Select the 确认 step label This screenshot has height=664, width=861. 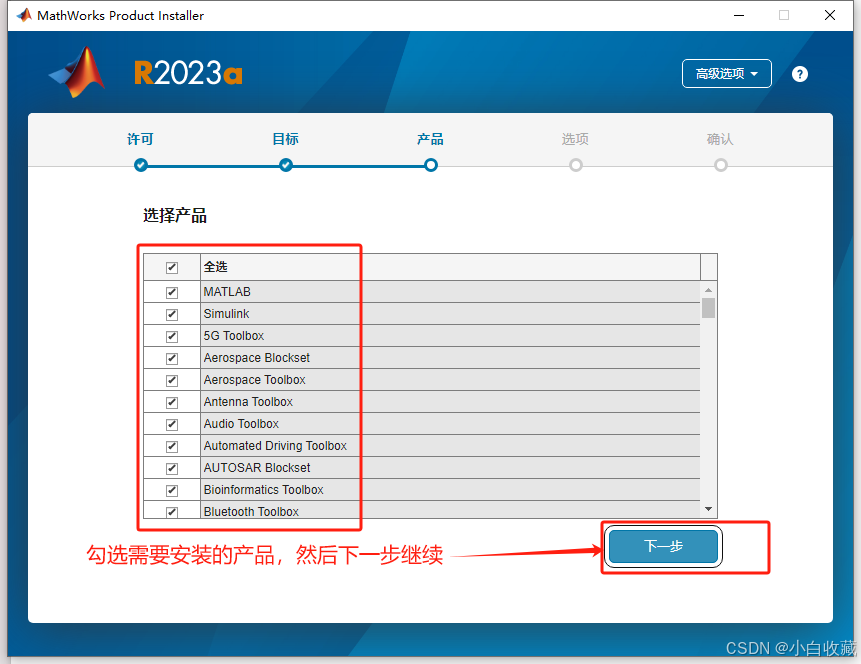pos(720,139)
